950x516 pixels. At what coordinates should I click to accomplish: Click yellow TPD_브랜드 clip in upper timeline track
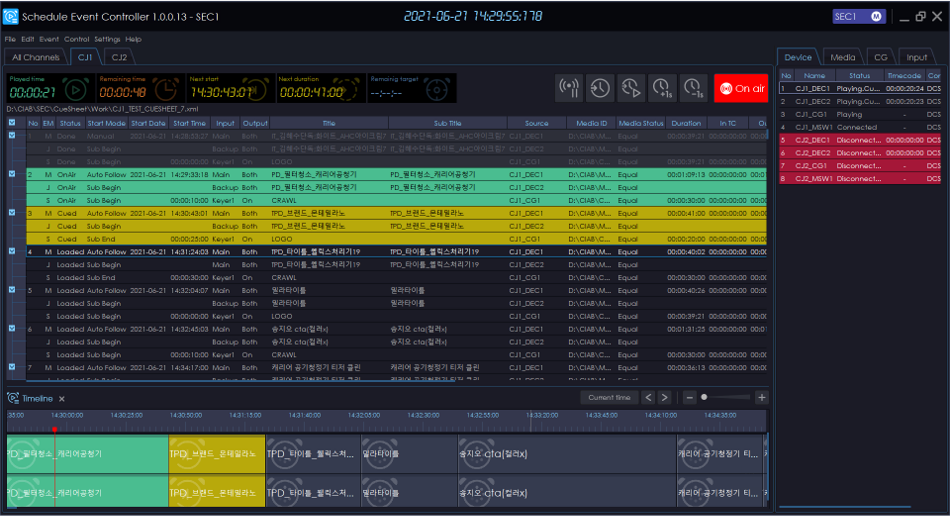[x=217, y=454]
